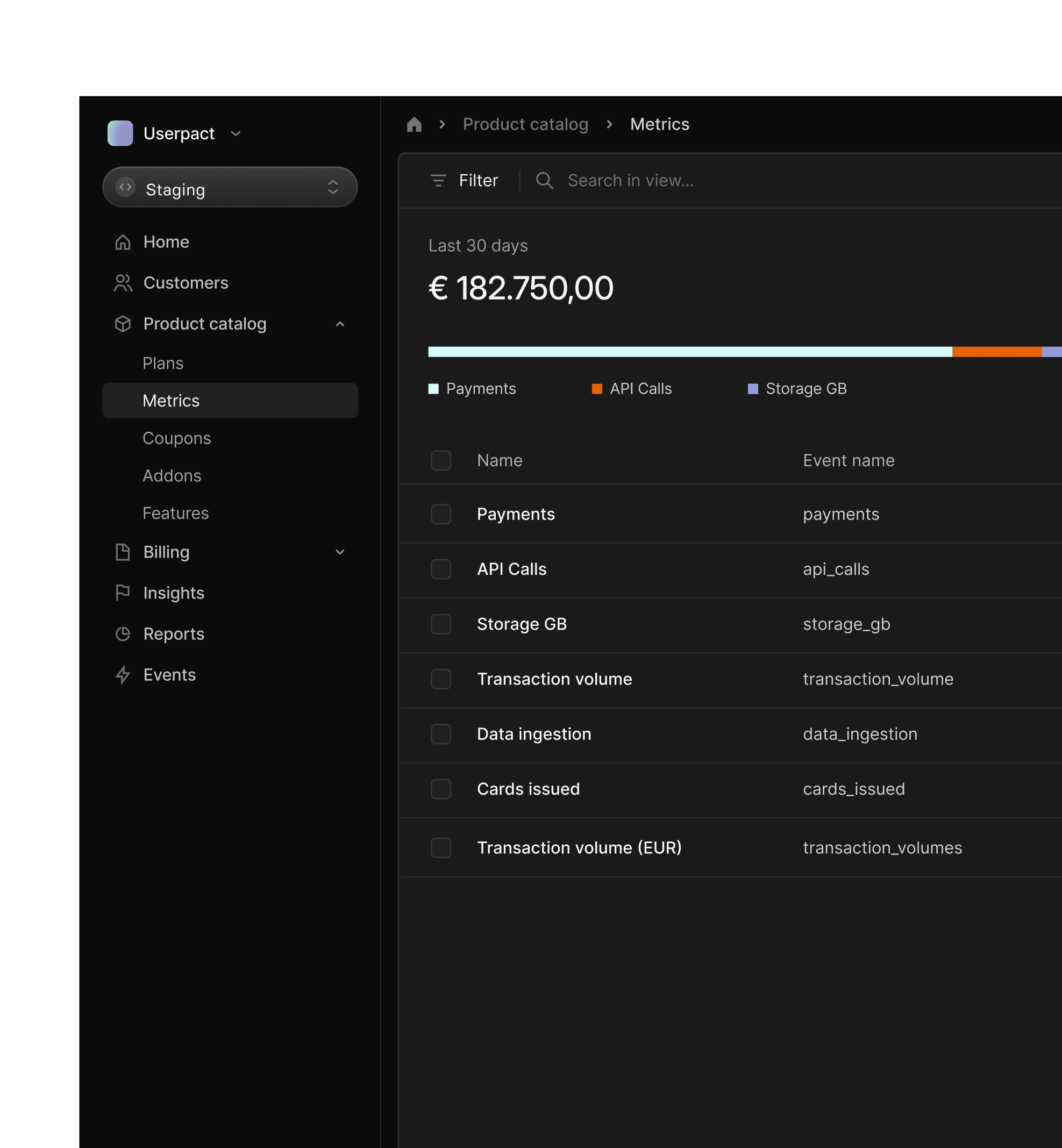Click the Filter lines icon
This screenshot has height=1148, width=1062.
[438, 181]
